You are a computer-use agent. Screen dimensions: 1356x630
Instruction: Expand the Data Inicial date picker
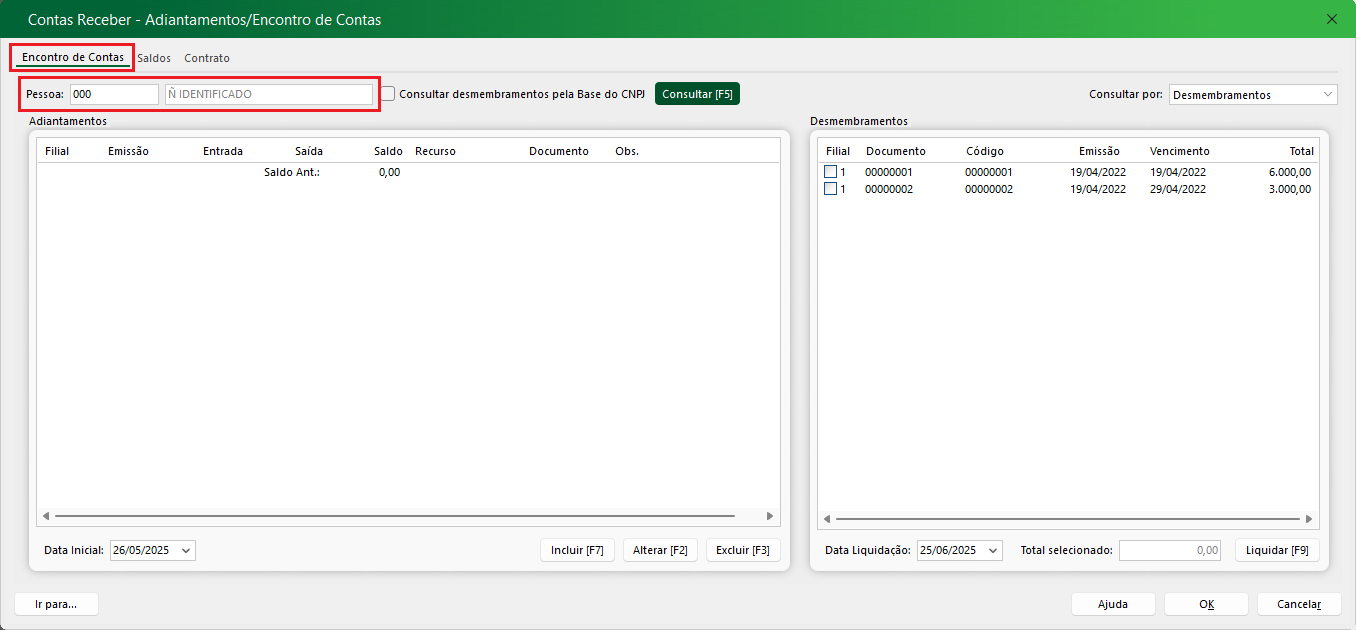click(x=186, y=551)
